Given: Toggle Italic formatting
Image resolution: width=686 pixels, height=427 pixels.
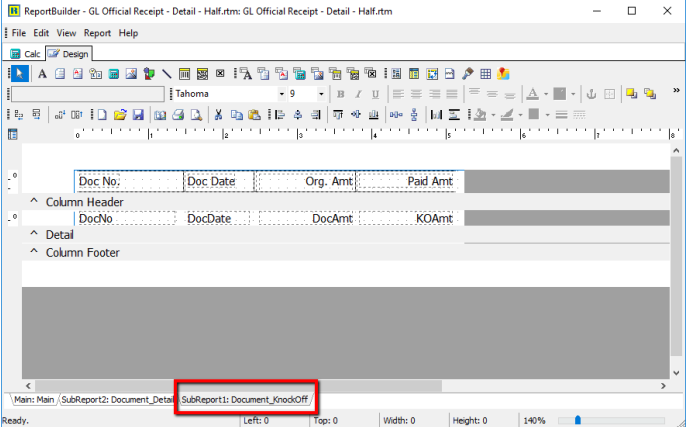Looking at the screenshot, I should coord(357,94).
